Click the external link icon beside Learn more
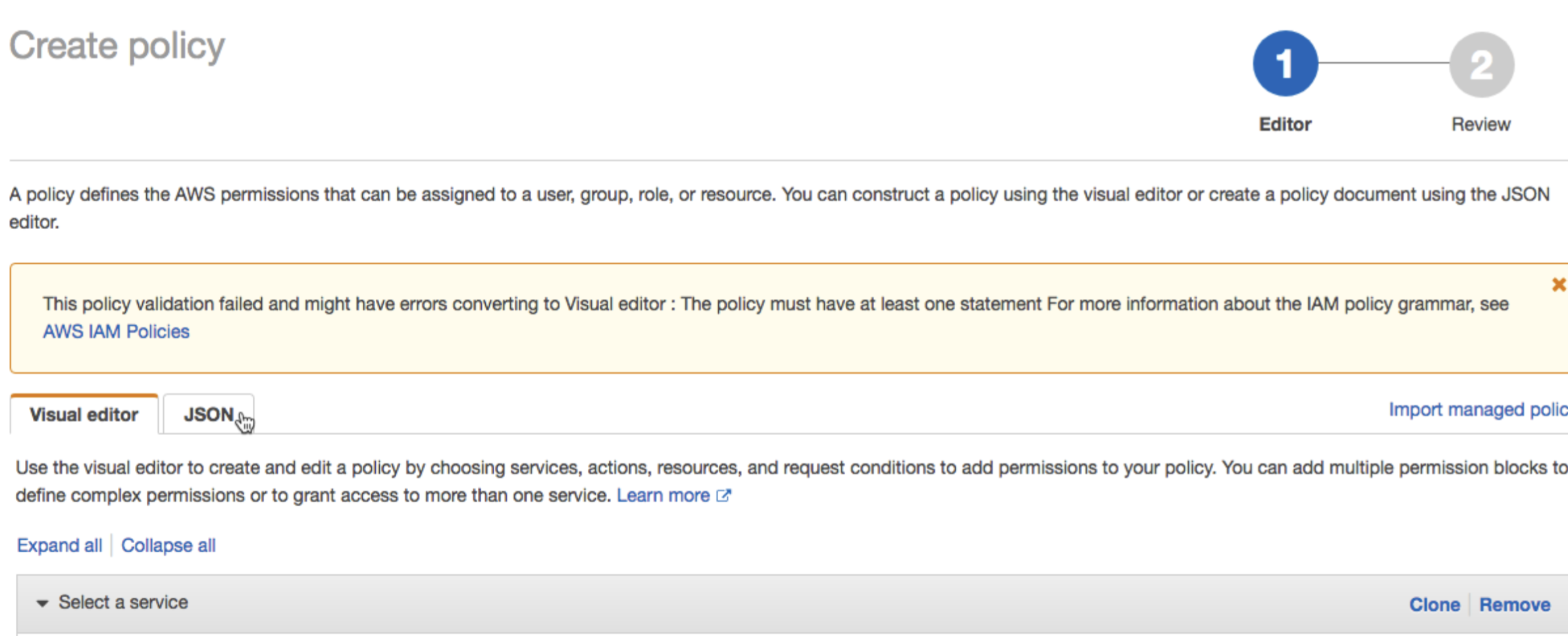1568x636 pixels. click(723, 495)
